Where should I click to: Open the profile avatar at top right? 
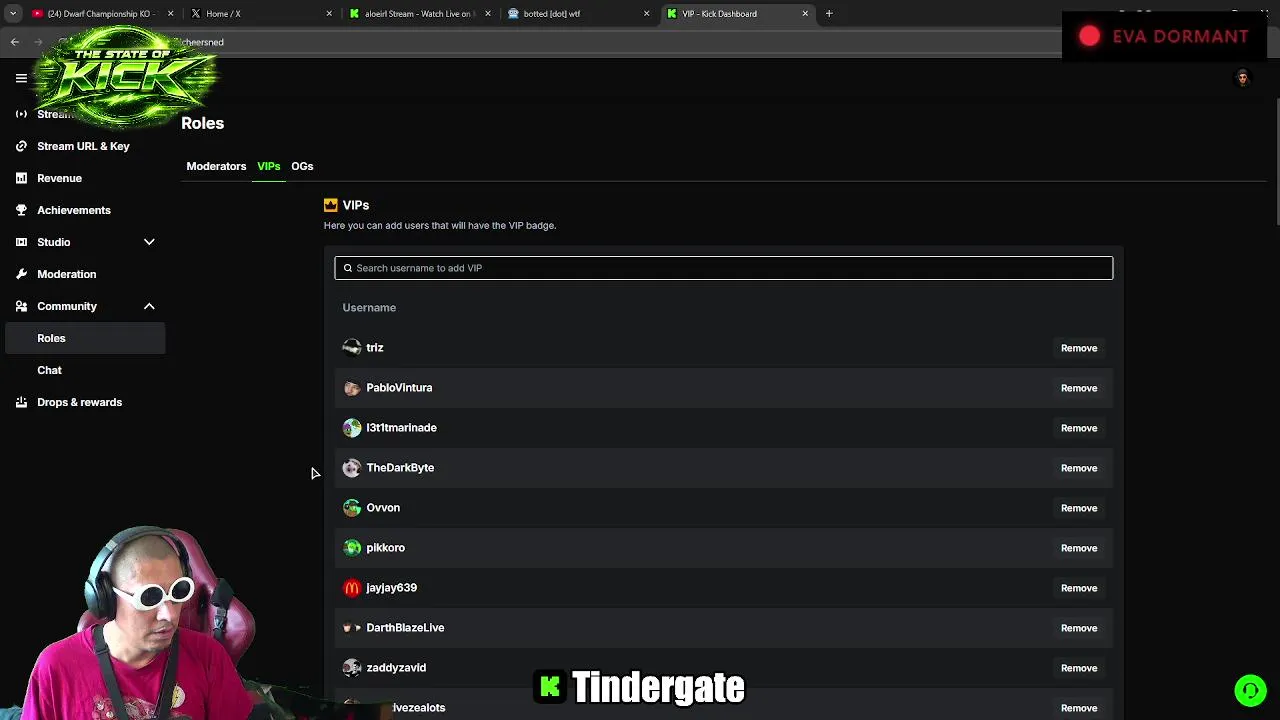pos(1243,78)
